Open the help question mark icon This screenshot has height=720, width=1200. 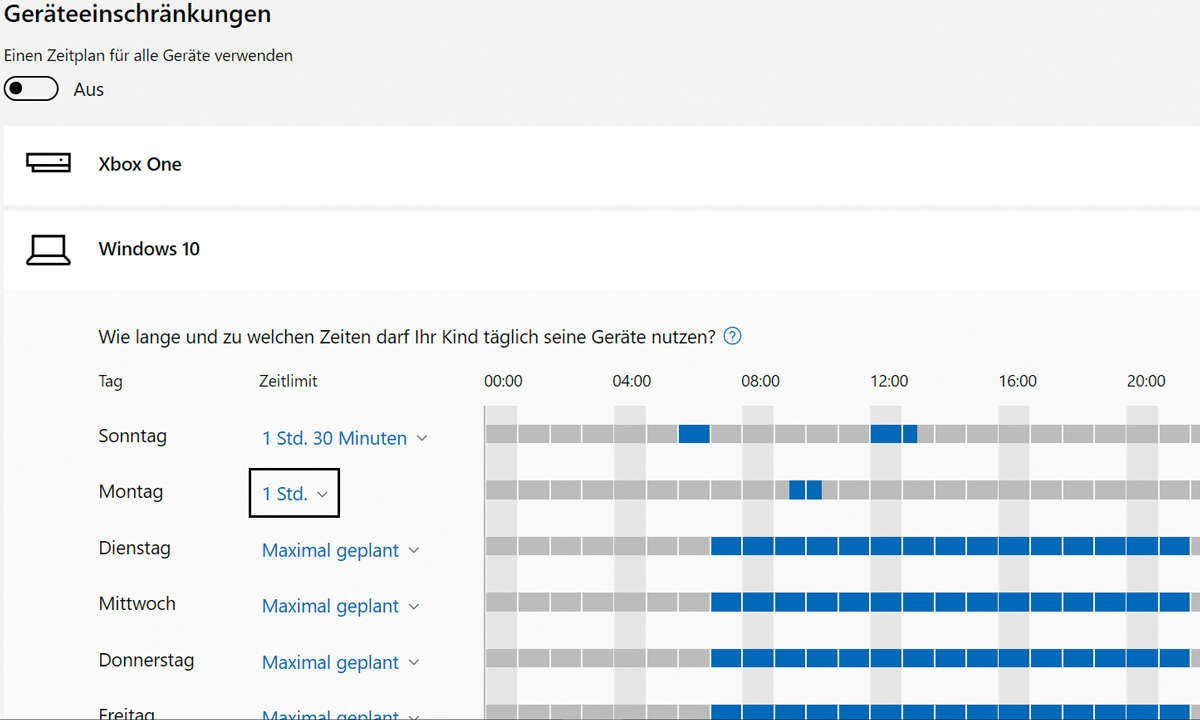tap(732, 336)
